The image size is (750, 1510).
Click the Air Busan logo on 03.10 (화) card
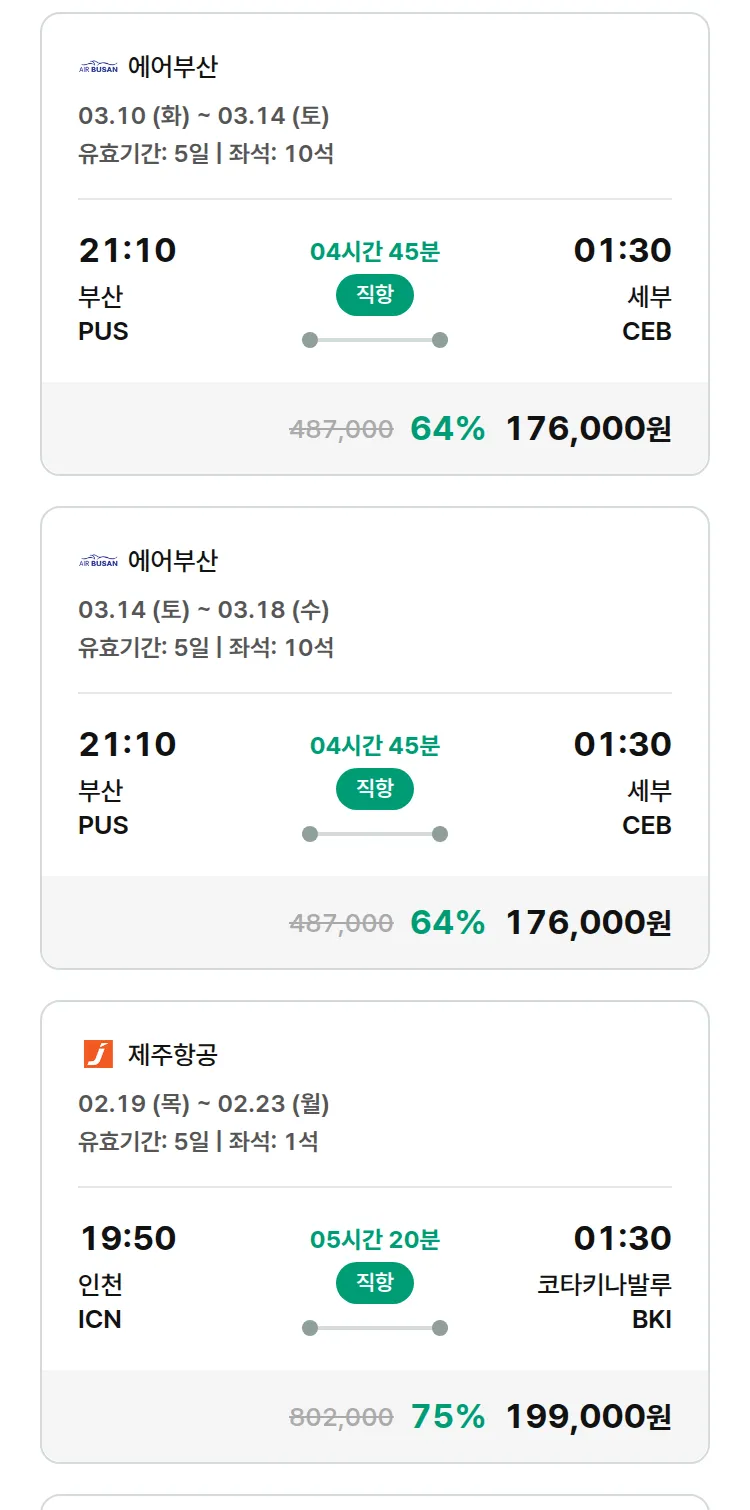(98, 67)
